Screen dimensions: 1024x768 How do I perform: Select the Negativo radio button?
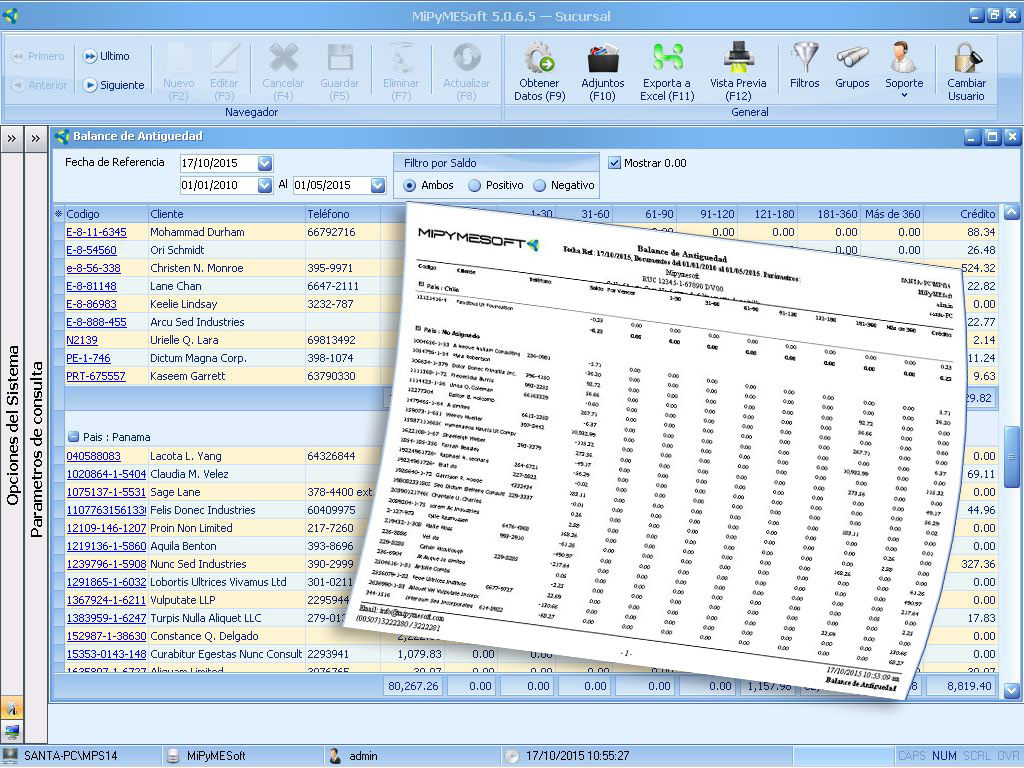pos(539,185)
